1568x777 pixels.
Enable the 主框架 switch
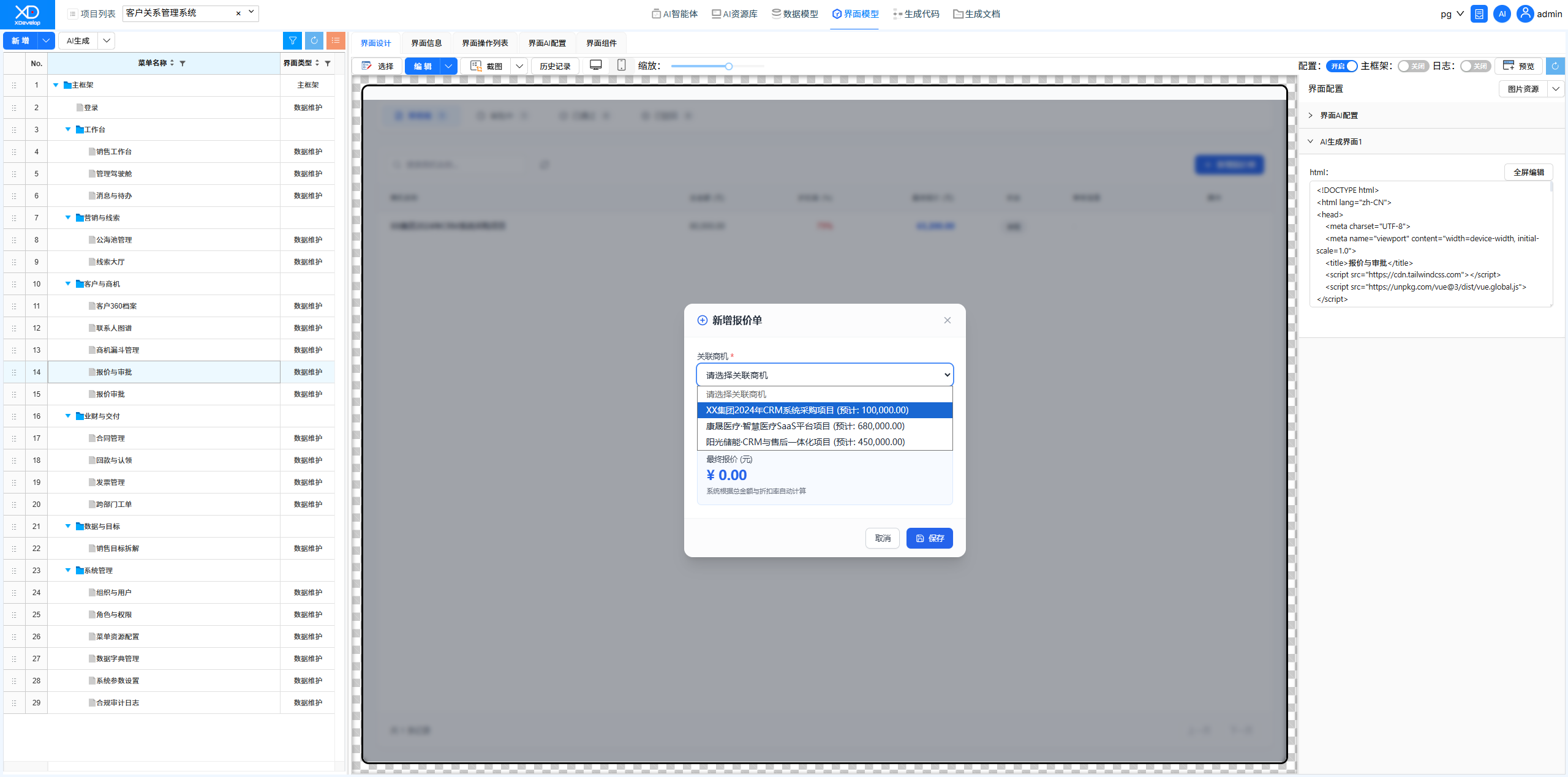click(x=1413, y=66)
